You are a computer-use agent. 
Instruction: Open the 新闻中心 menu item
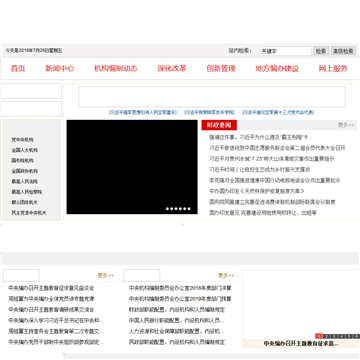click(60, 69)
